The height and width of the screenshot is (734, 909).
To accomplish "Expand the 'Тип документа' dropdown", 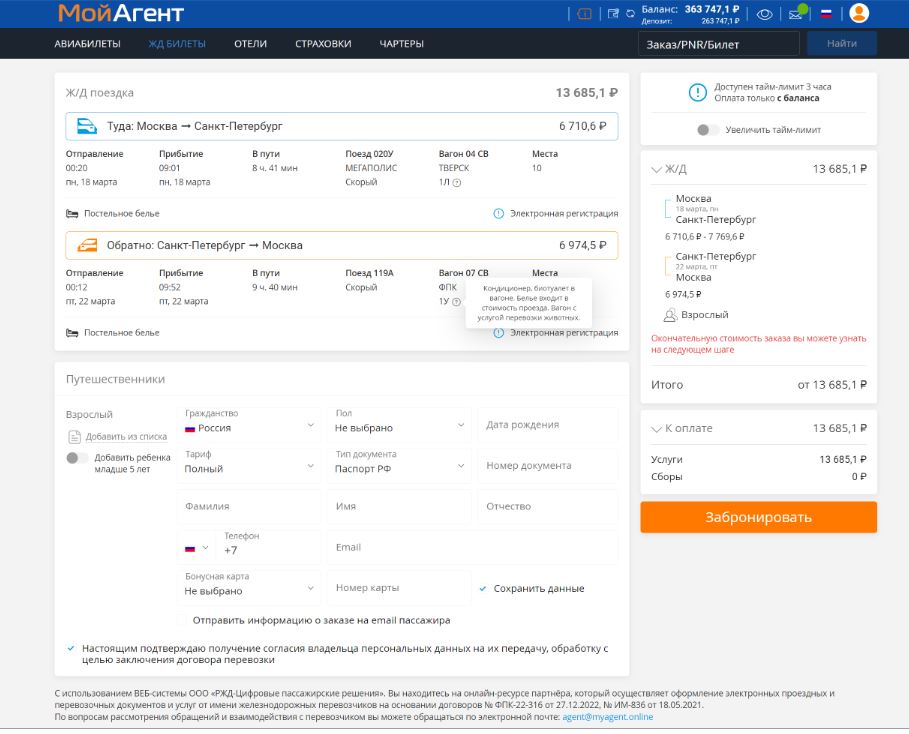I will tap(400, 467).
